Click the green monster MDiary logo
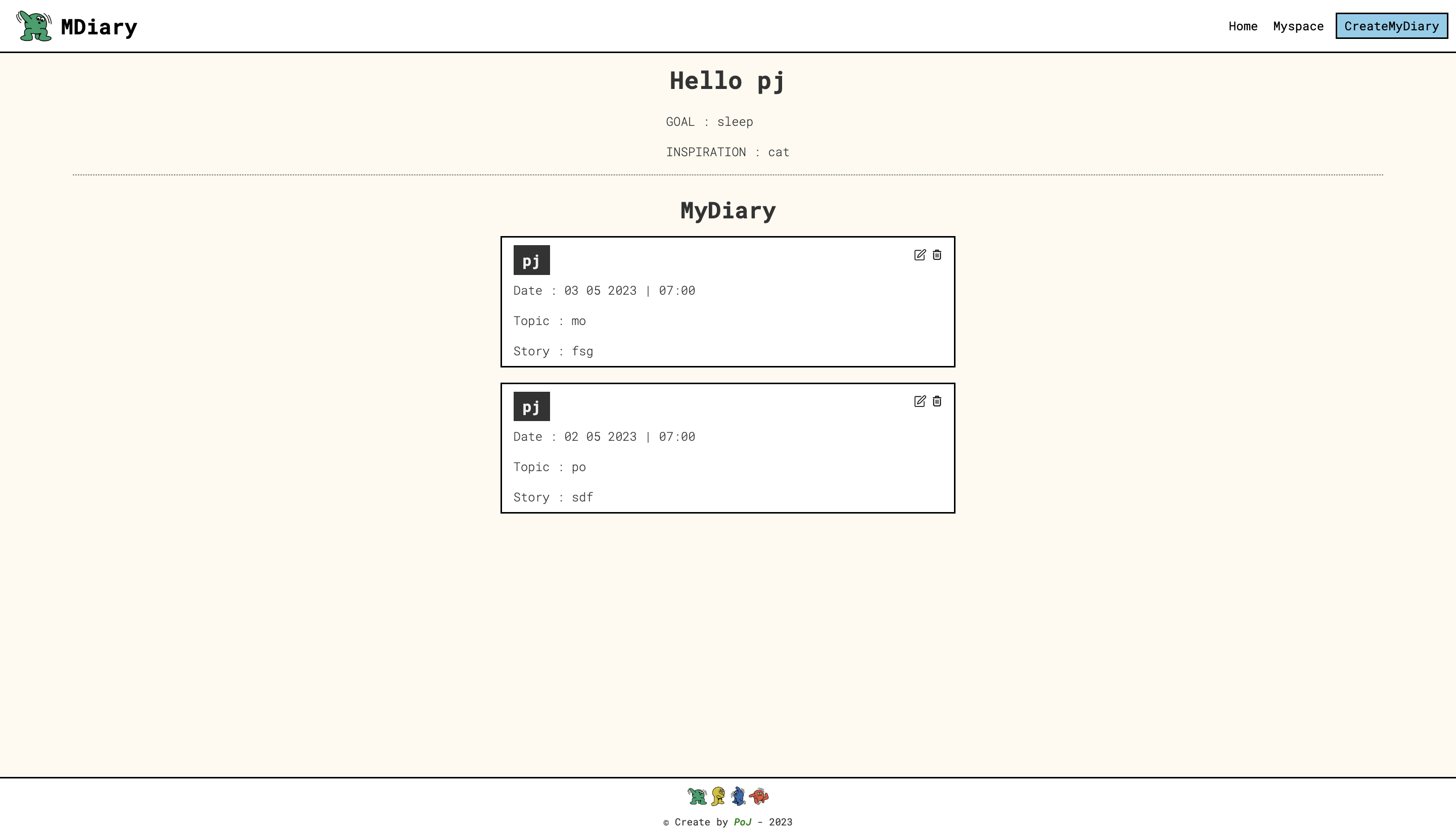This screenshot has height=830, width=1456. tap(34, 26)
